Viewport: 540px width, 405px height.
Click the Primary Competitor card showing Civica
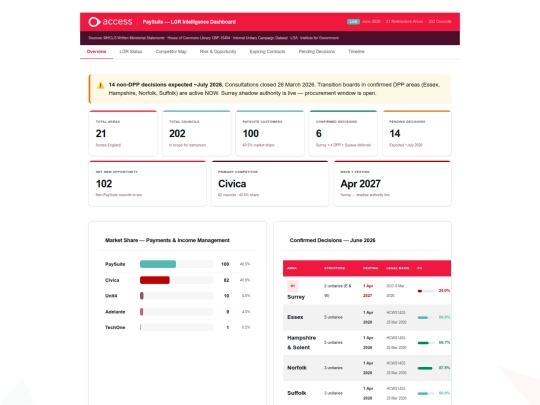(x=270, y=184)
